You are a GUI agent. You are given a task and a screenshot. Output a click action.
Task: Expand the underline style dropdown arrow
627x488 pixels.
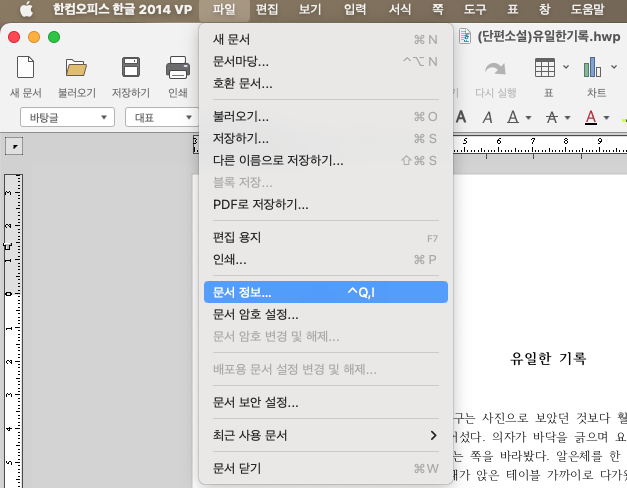[528, 118]
